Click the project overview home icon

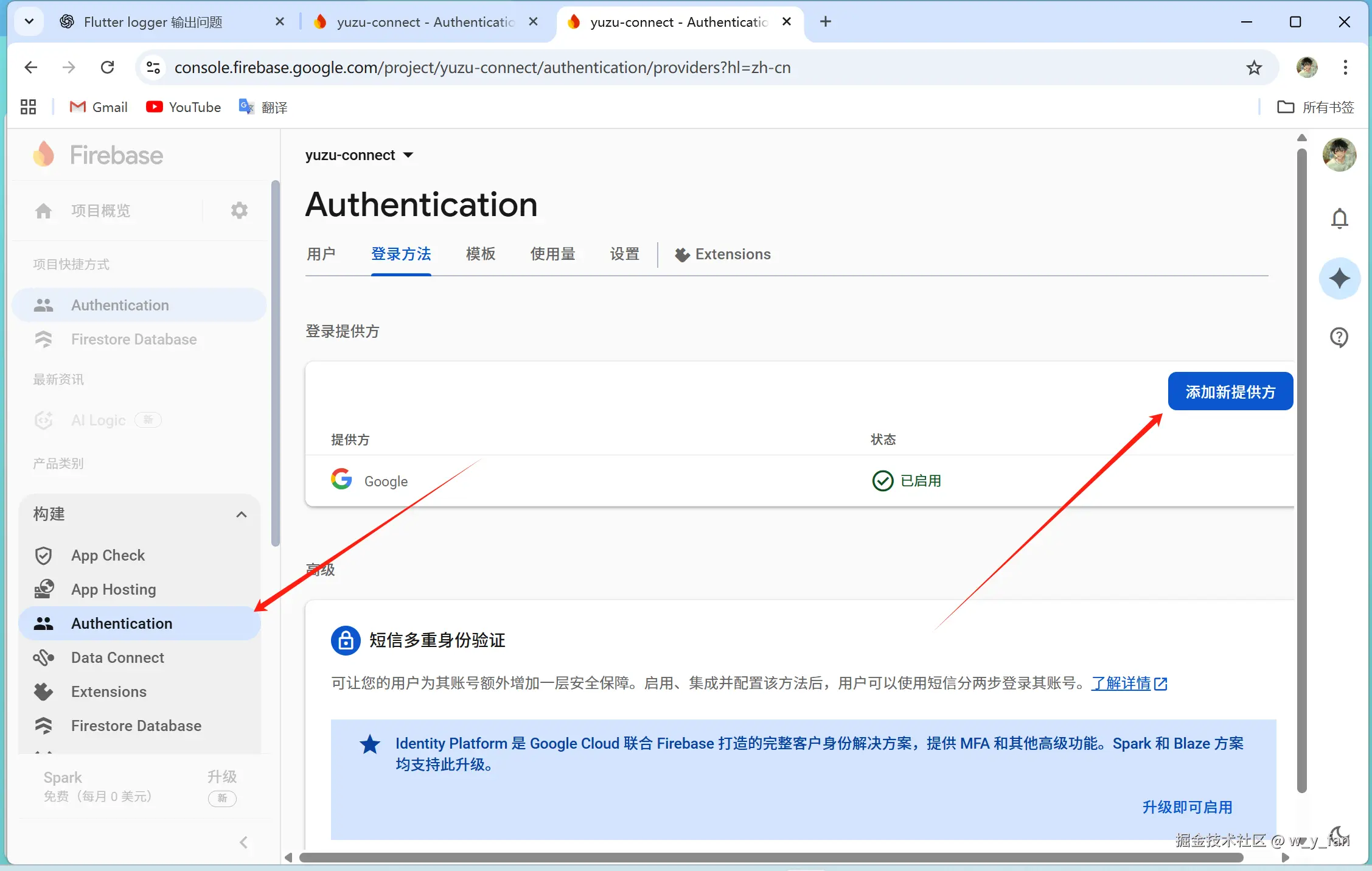click(43, 211)
